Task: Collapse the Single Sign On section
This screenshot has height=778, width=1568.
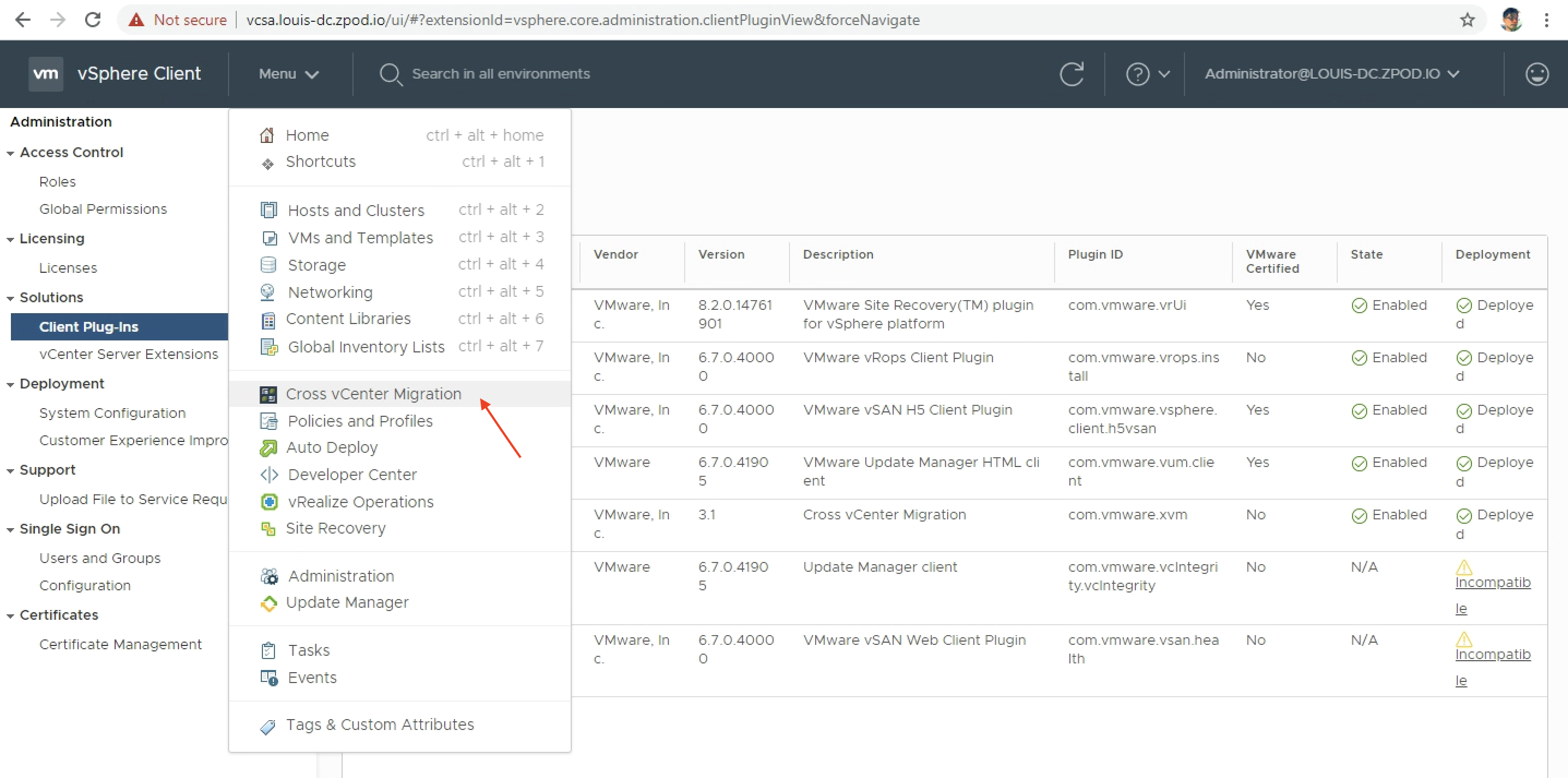Action: (10, 529)
